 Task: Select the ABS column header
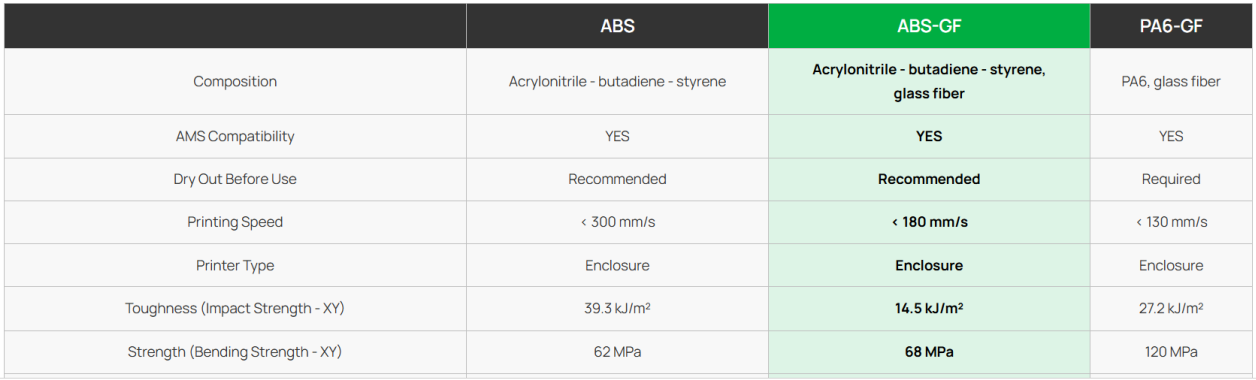click(x=617, y=26)
